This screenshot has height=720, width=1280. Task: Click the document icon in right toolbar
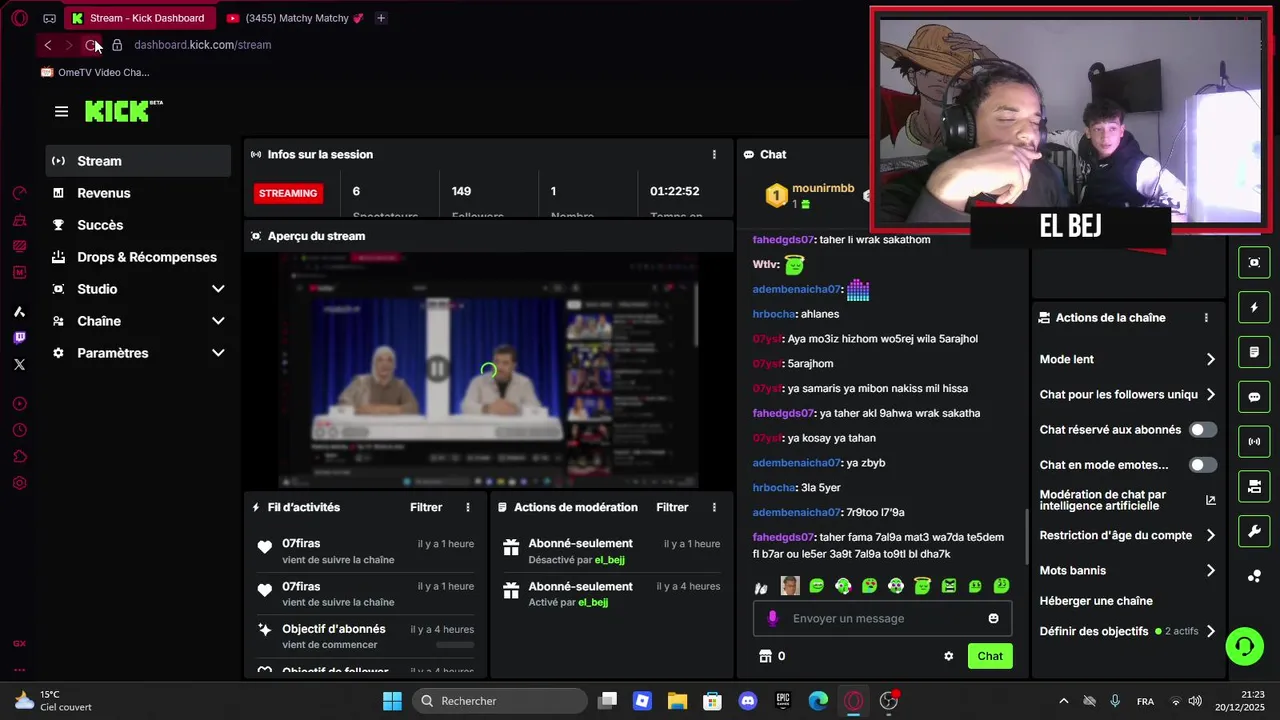[1254, 352]
